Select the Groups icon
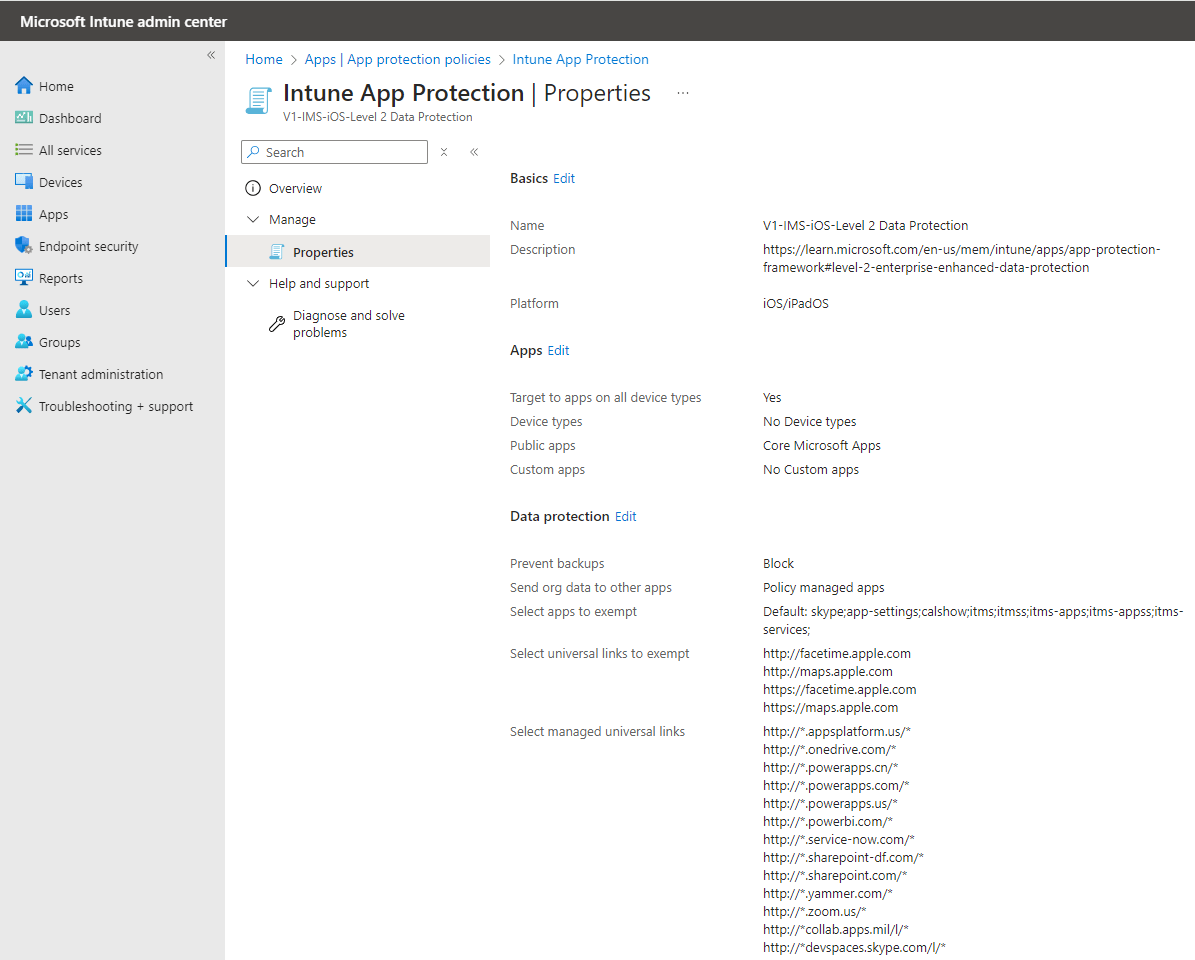Screen dimensions: 1195x960 (24, 342)
